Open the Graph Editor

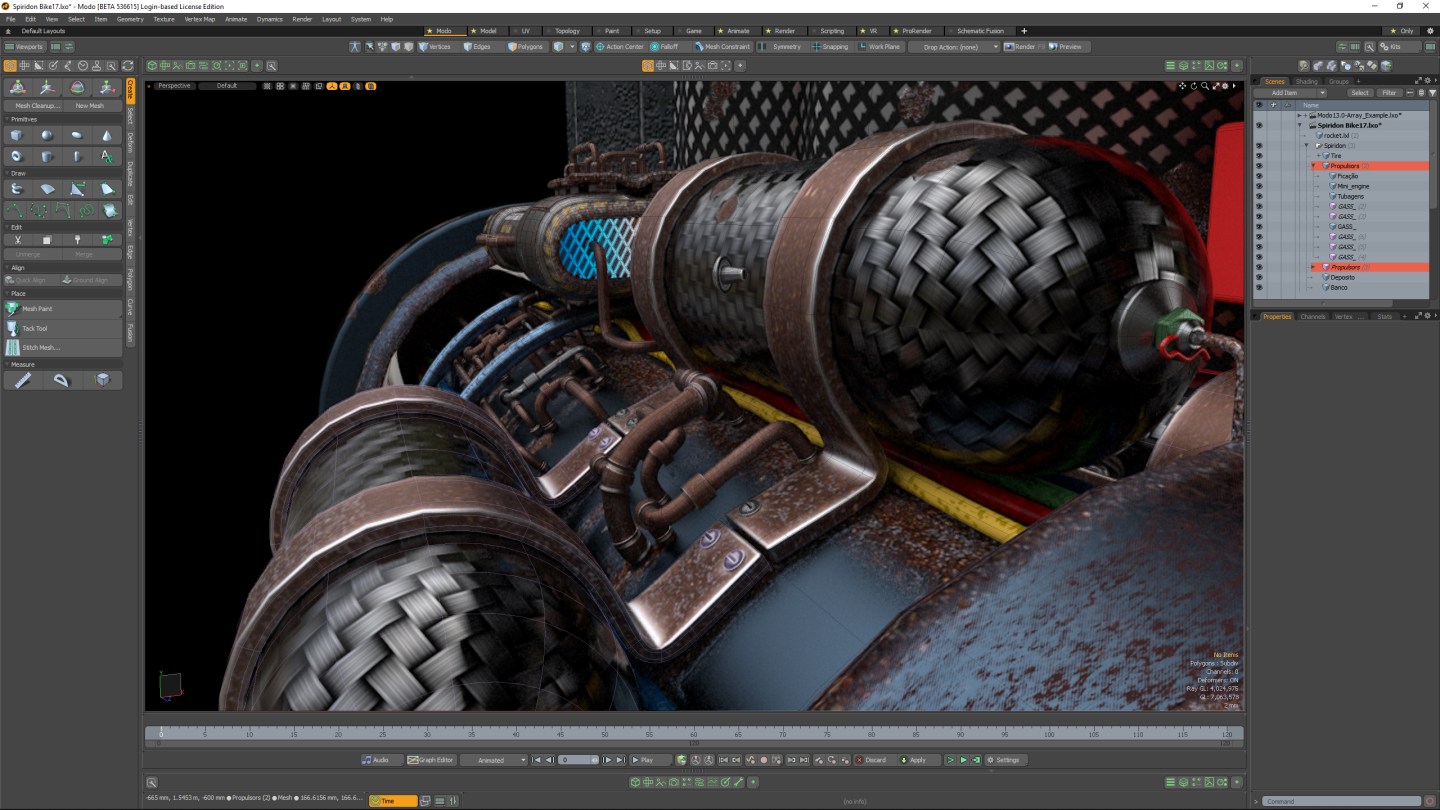click(430, 760)
